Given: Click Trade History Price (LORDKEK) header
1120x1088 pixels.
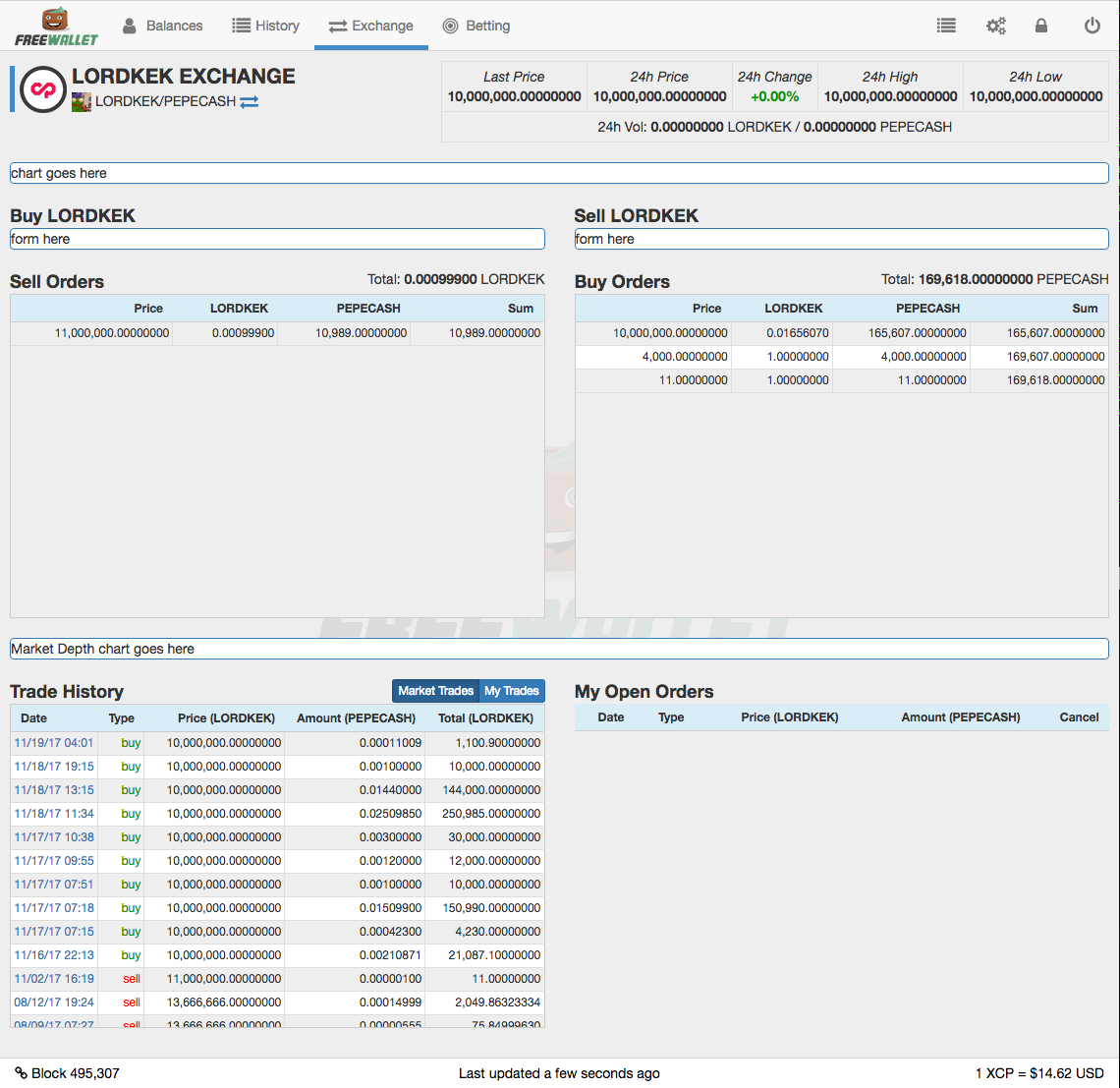Looking at the screenshot, I should pos(226,717).
